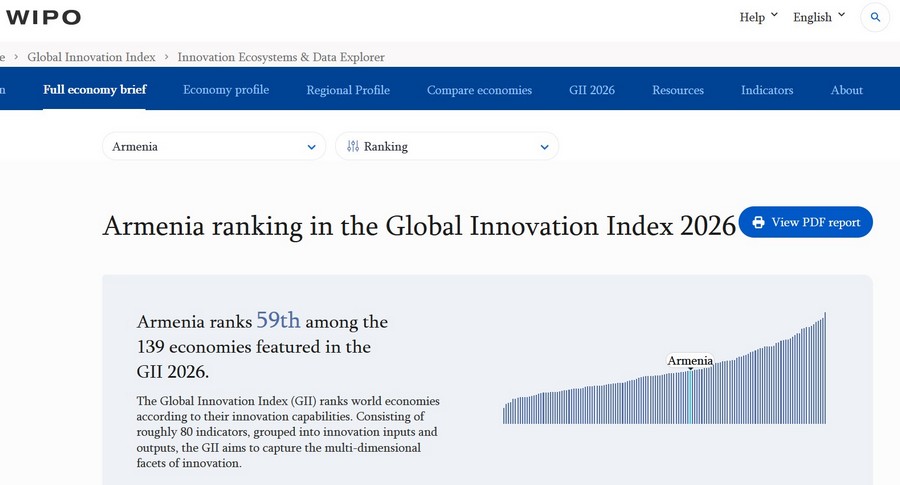The height and width of the screenshot is (485, 900).
Task: Click Innovation Ecosystems & Data Explorer breadcrumb
Action: (x=281, y=57)
